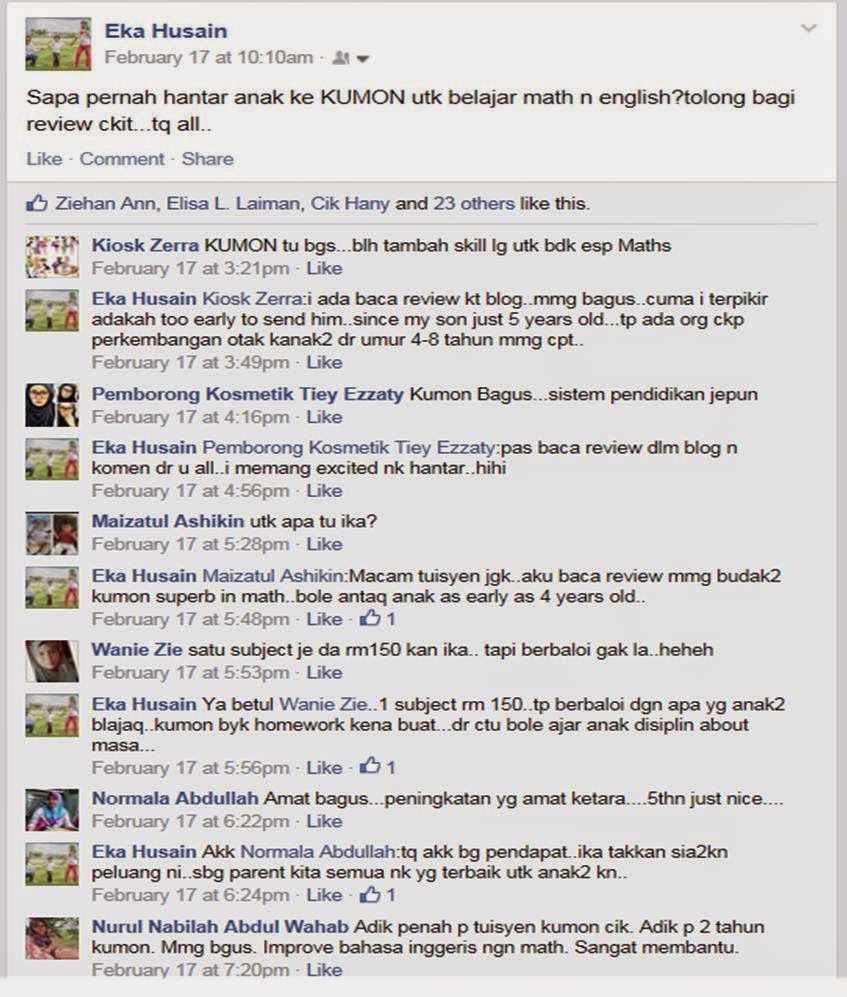This screenshot has width=847, height=997.
Task: Click the like count icon on the 5:48pm comment
Action: pos(370,618)
